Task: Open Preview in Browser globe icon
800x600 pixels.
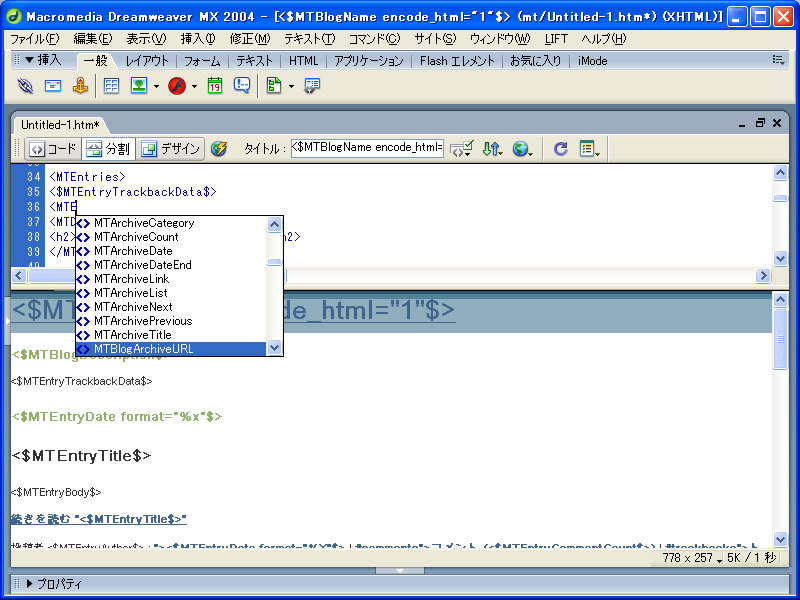Action: pyautogui.click(x=522, y=149)
